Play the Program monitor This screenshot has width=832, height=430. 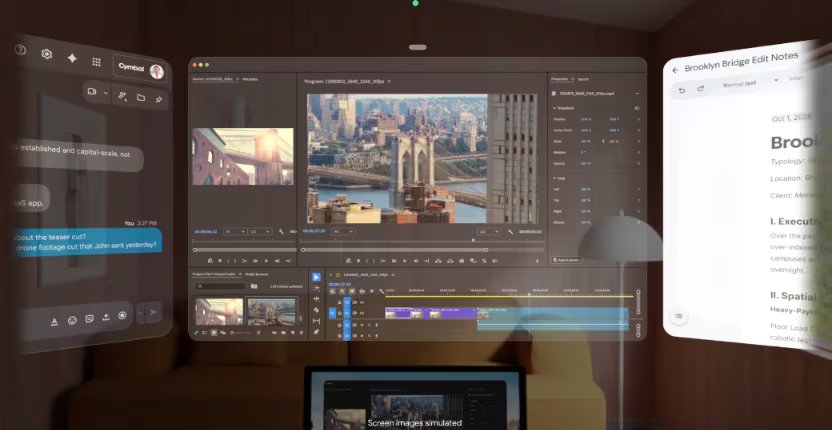coord(404,261)
